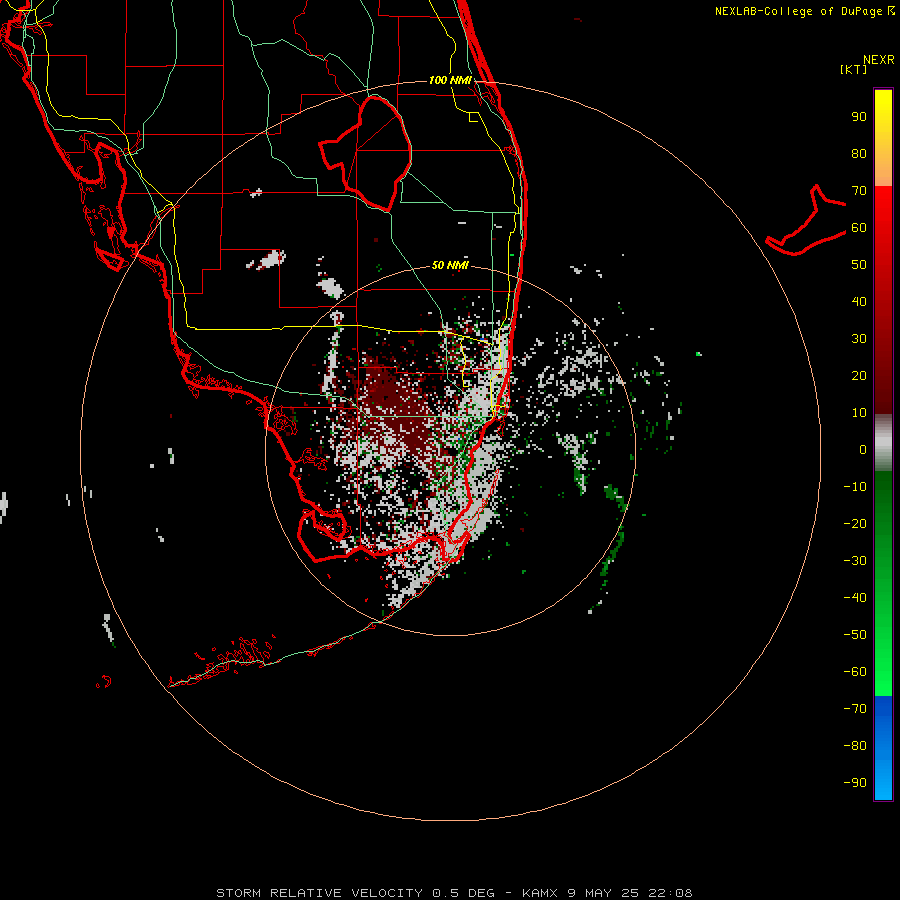Select the 0 scale value
Image resolution: width=900 pixels, height=900 pixels.
click(863, 449)
